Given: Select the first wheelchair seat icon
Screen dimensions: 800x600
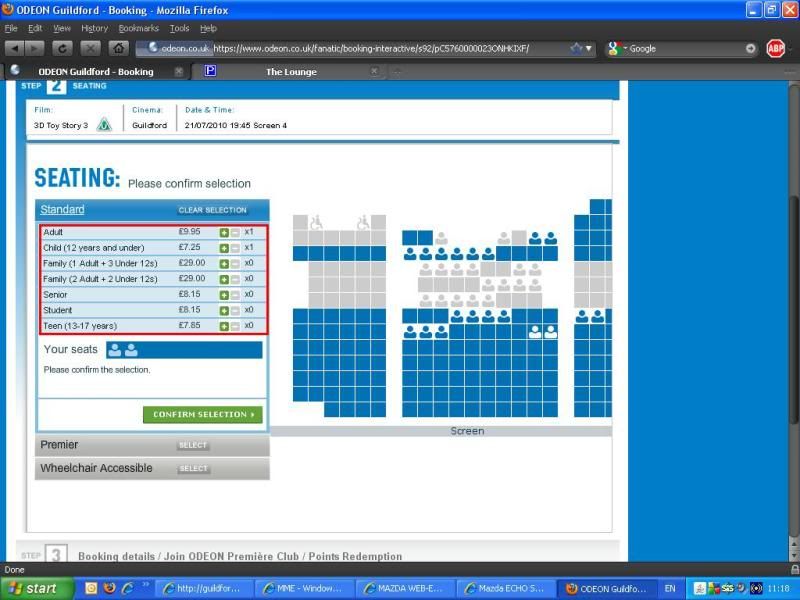Looking at the screenshot, I should pyautogui.click(x=317, y=223).
